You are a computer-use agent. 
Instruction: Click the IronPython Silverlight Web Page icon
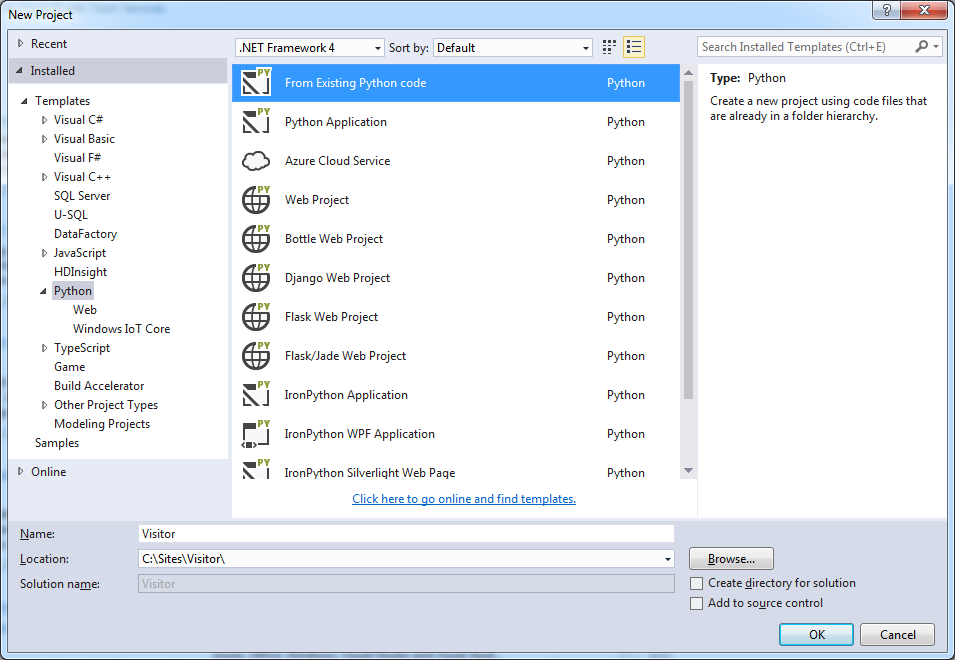(256, 469)
